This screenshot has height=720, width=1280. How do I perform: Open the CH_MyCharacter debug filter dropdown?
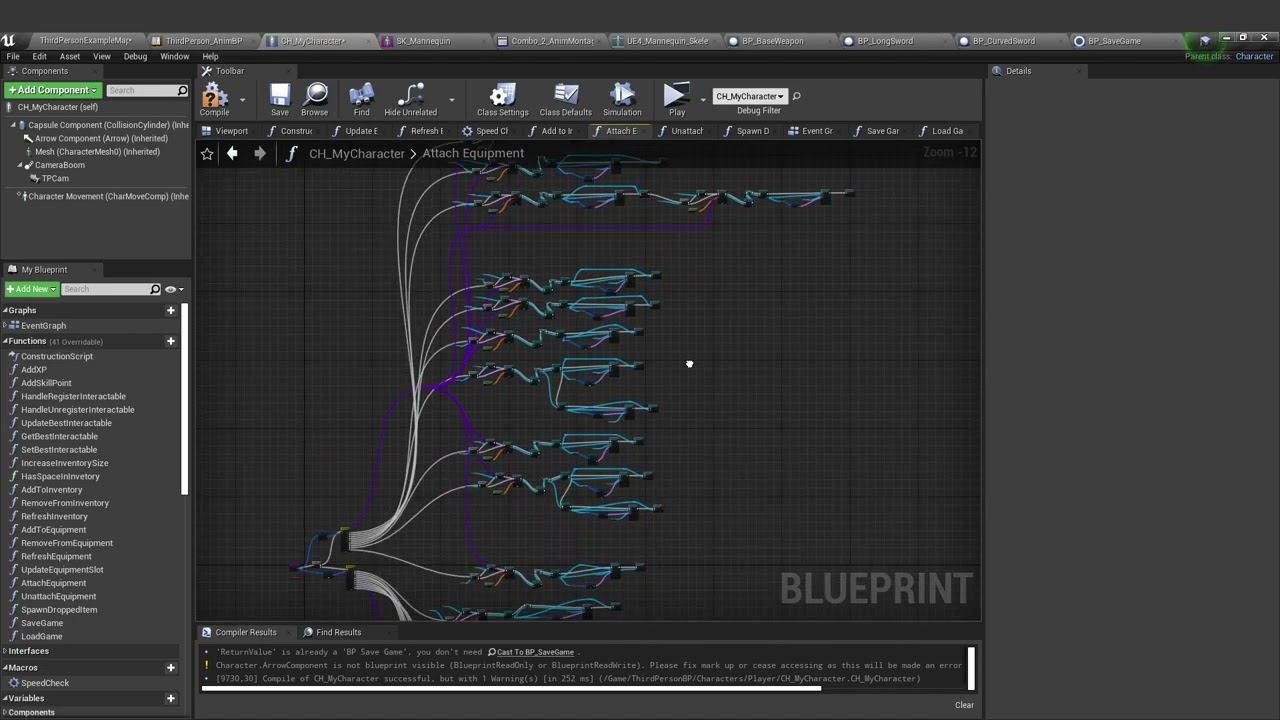coord(749,96)
